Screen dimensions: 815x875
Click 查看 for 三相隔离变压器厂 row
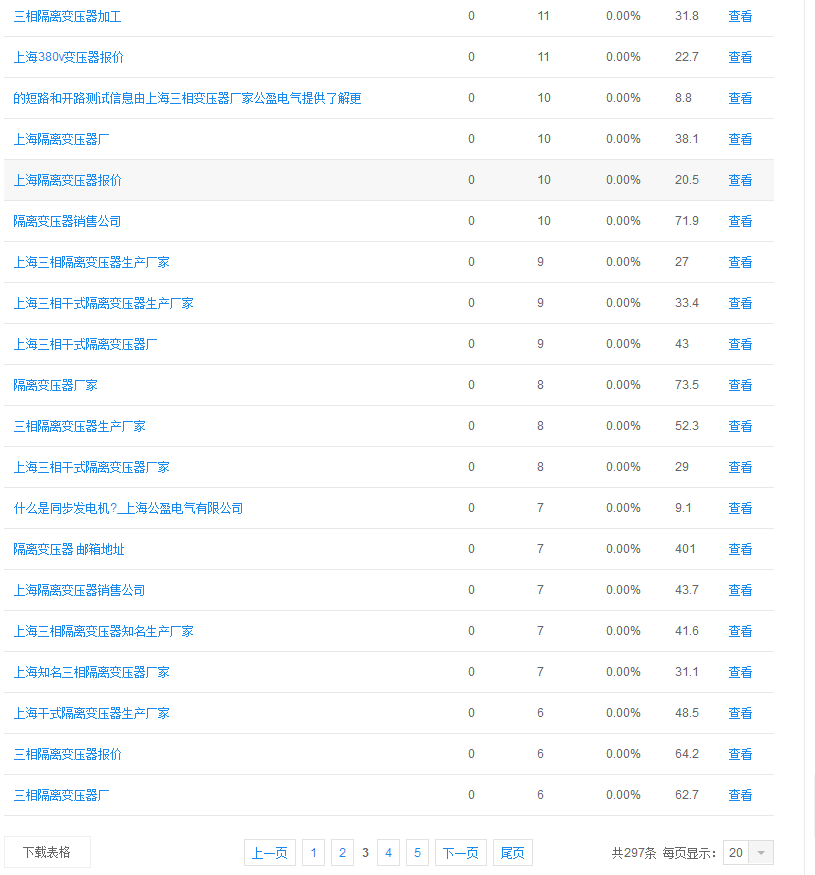740,796
